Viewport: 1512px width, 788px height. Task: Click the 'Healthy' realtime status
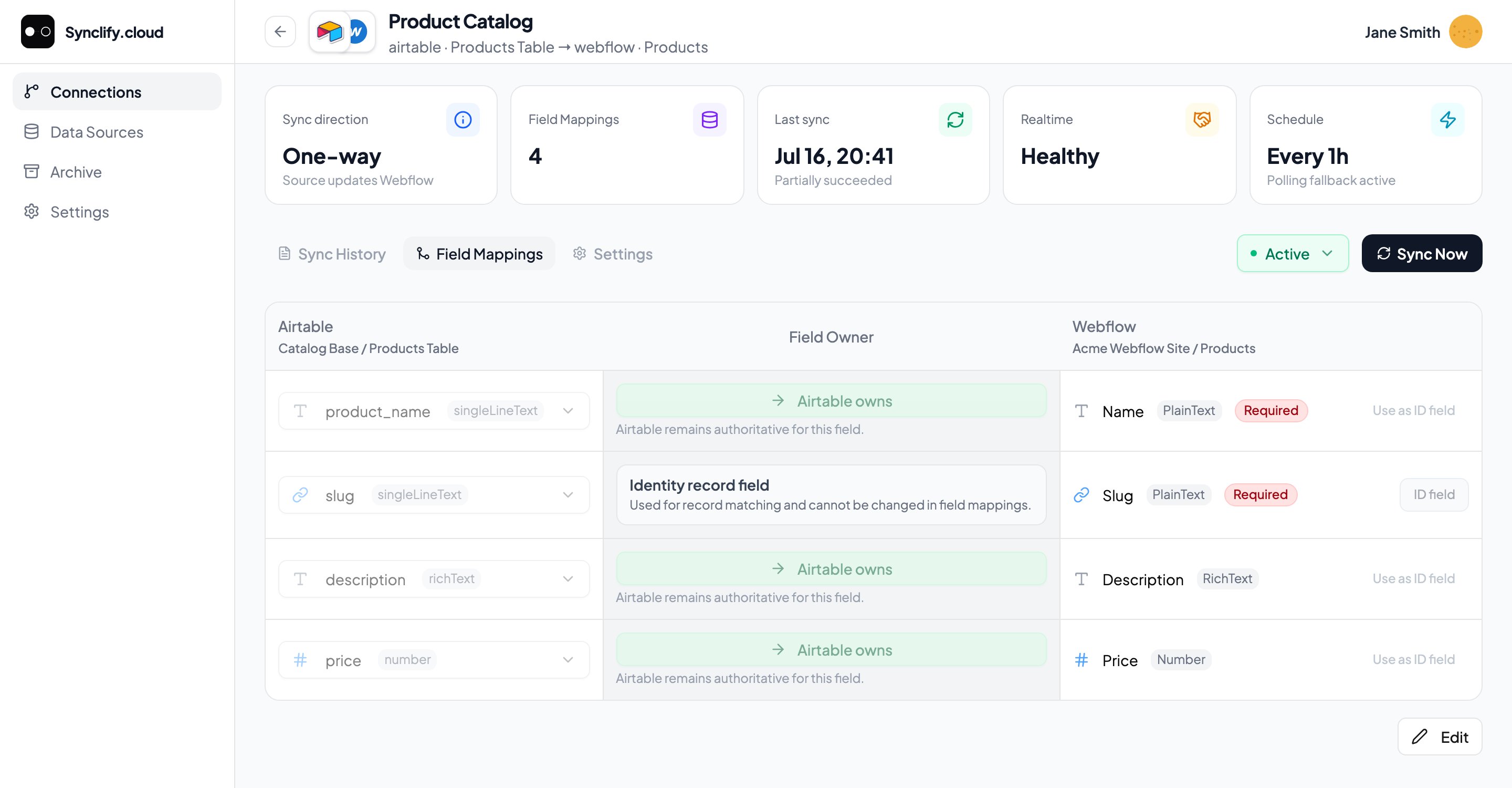click(x=1059, y=156)
